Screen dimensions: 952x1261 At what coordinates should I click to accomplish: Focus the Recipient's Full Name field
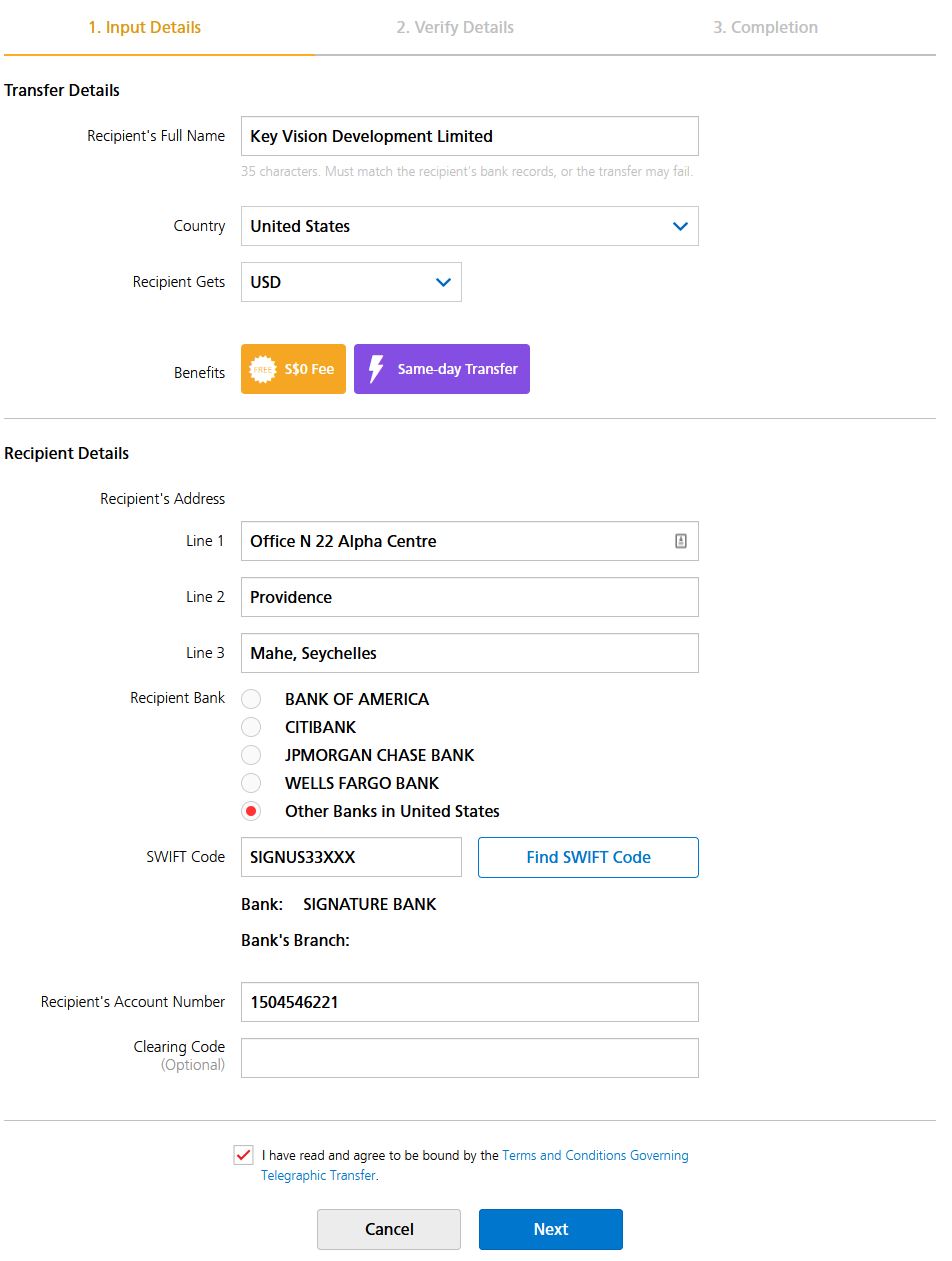click(470, 136)
